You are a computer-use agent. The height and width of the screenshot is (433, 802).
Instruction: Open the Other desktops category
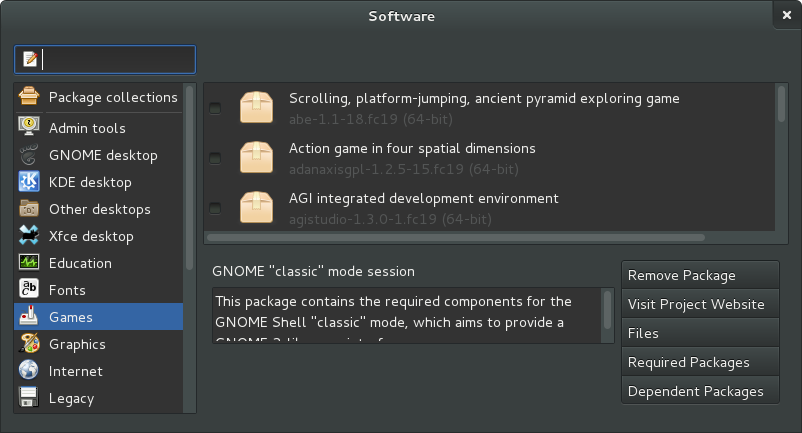click(98, 209)
